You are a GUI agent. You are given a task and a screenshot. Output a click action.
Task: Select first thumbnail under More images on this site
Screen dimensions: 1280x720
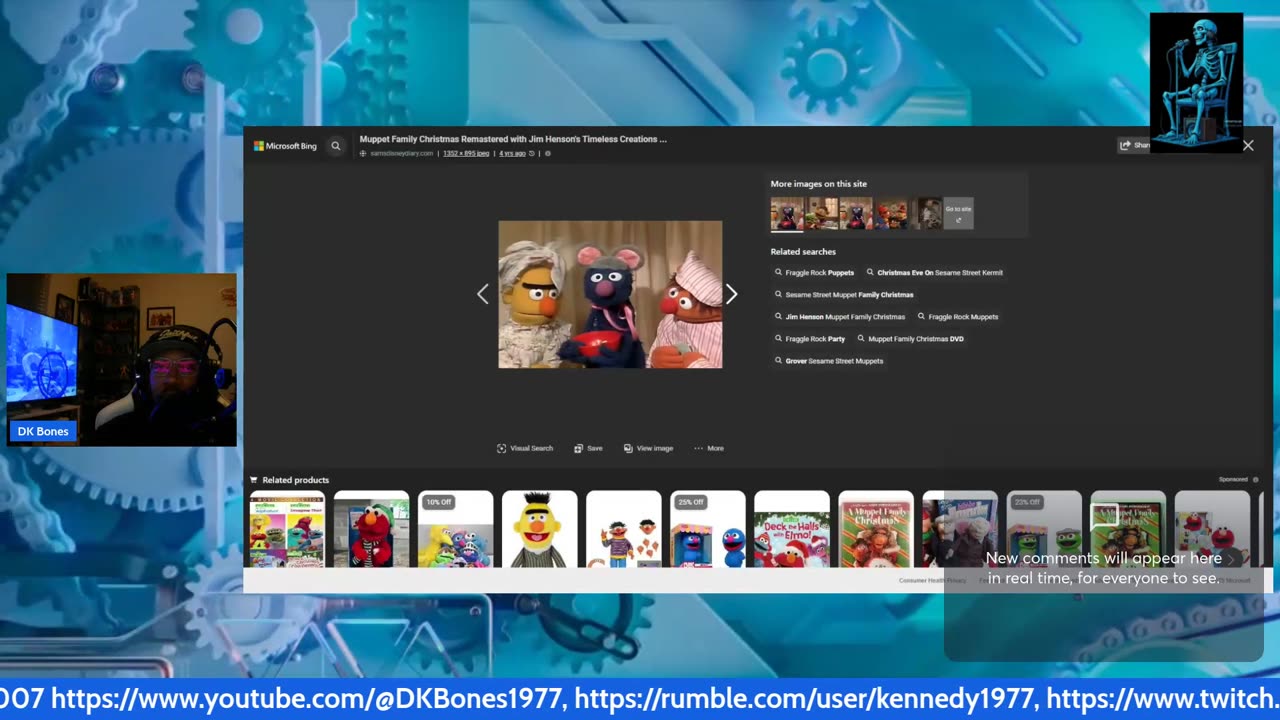(x=787, y=213)
